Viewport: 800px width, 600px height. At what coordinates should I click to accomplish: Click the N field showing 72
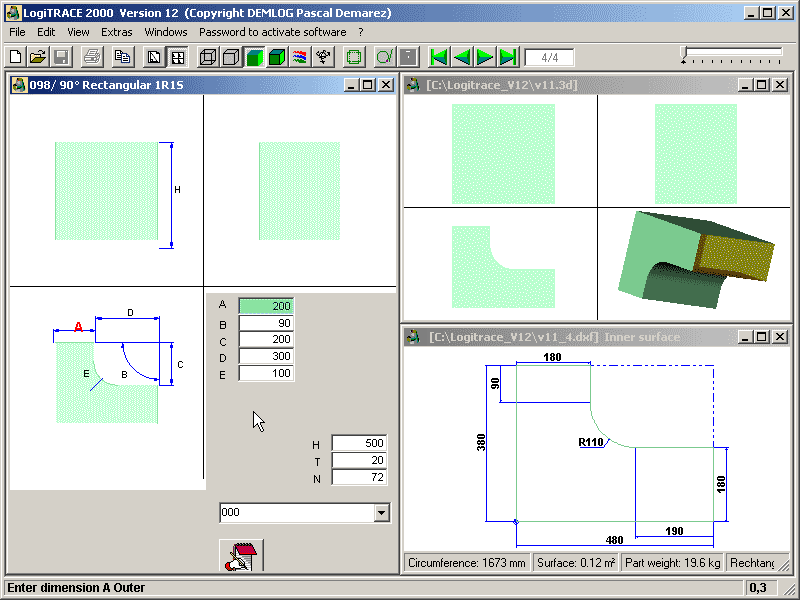(359, 477)
